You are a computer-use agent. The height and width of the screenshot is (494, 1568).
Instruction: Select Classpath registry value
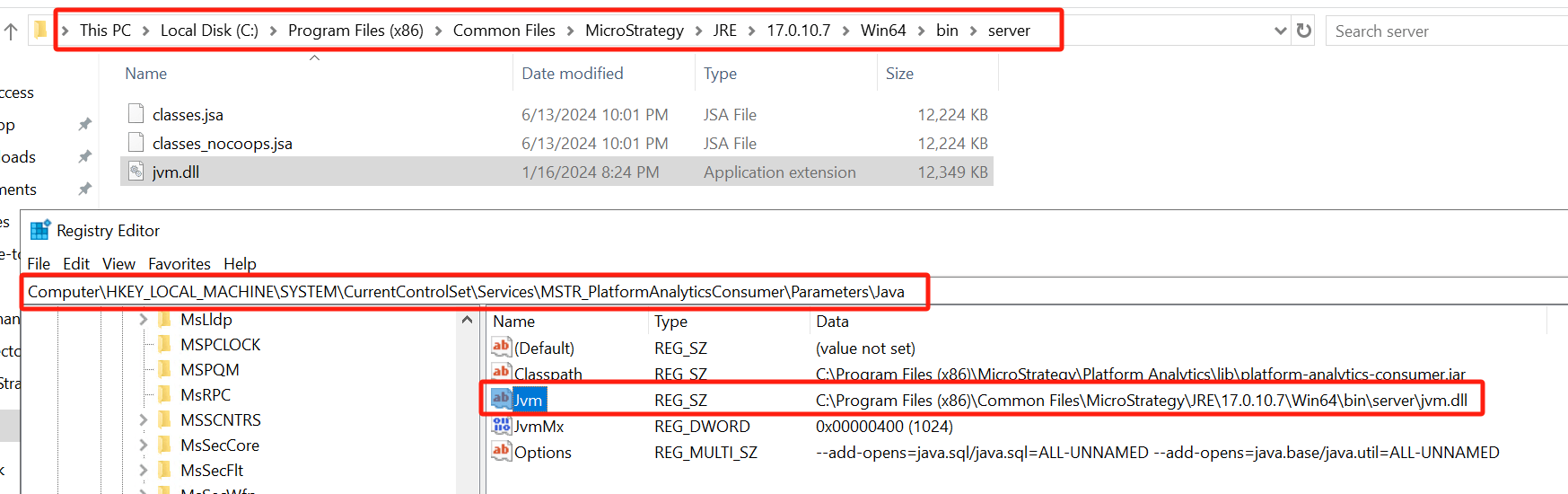[x=547, y=375]
